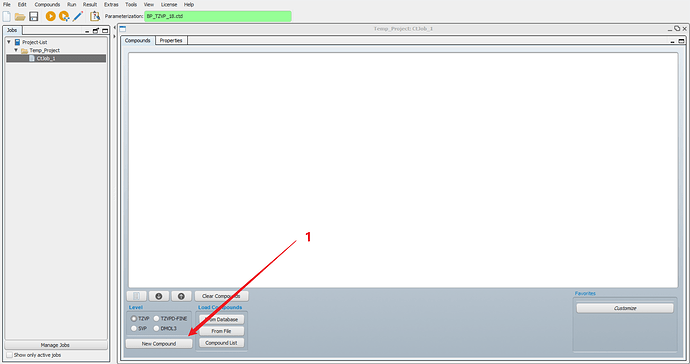
Task: Click the clipboard icon beside Parameterization
Action: click(x=95, y=16)
